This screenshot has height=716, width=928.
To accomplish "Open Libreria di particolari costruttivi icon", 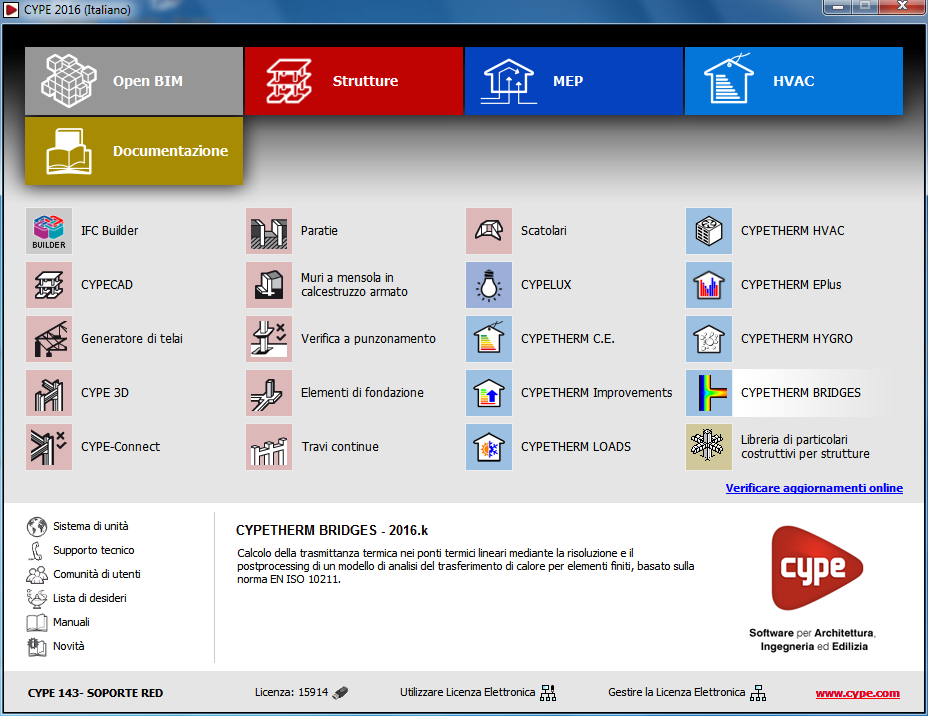I will point(709,447).
